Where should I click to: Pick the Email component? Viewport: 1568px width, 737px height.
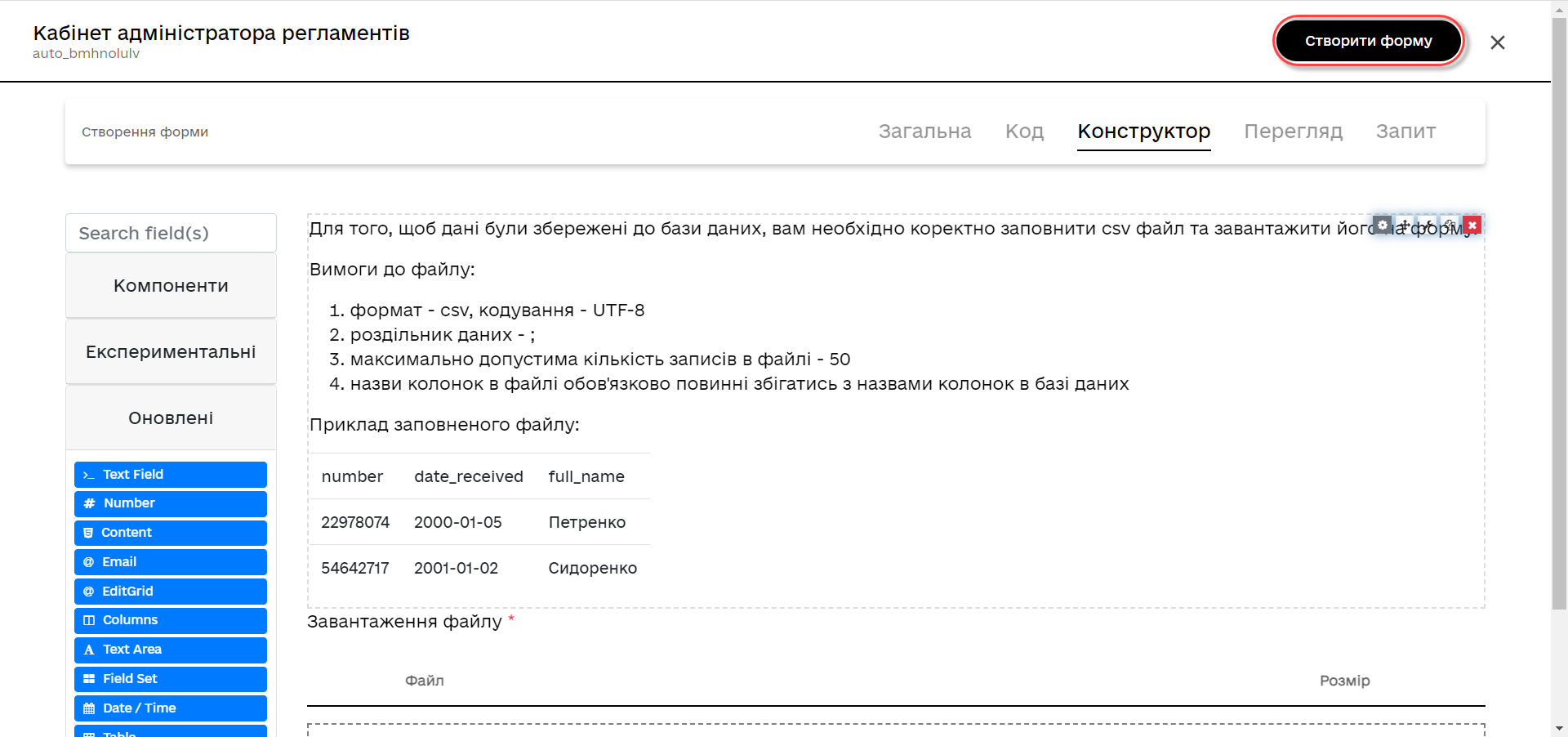pos(171,562)
